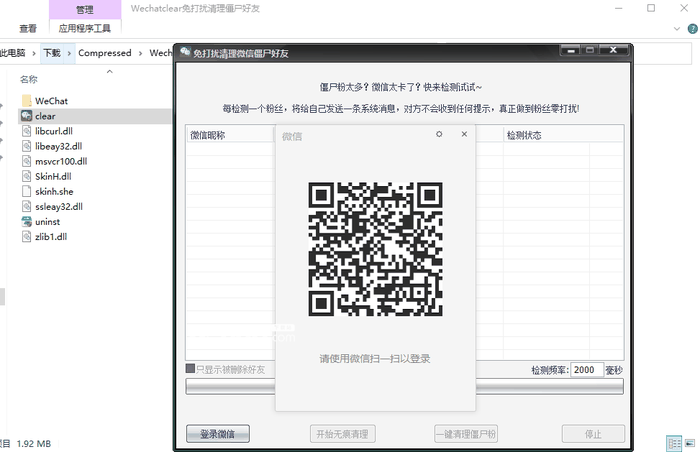This screenshot has height=452, width=700.
Task: Expand the Explorer ribbon chevron
Action: click(677, 29)
